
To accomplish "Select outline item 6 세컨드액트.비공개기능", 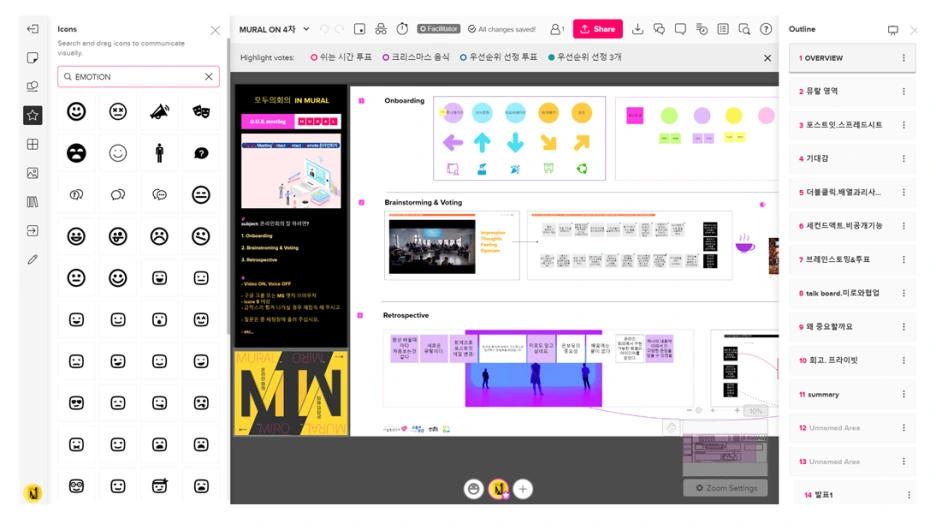I will click(852, 226).
